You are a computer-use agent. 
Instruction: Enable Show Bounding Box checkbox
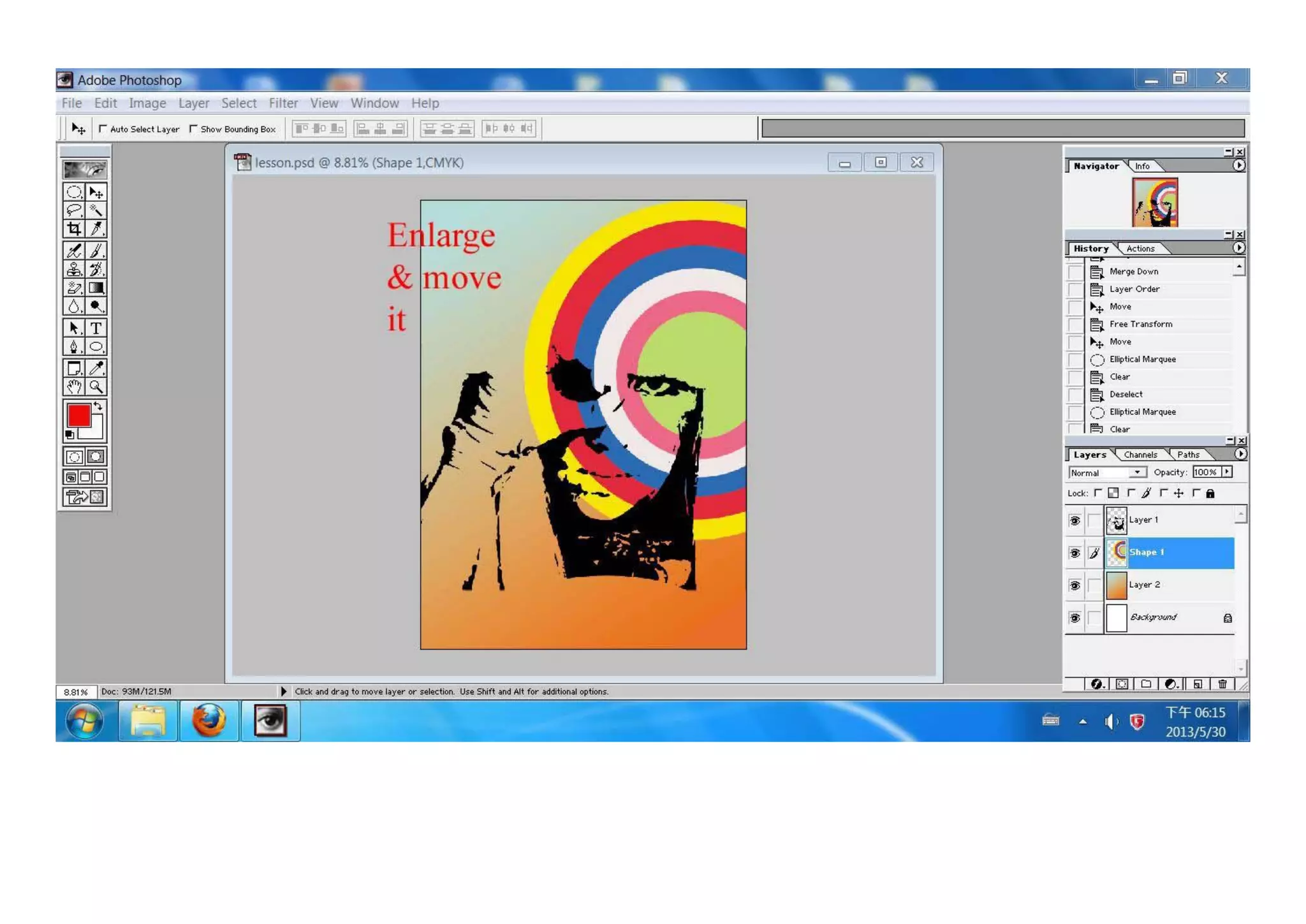point(193,129)
